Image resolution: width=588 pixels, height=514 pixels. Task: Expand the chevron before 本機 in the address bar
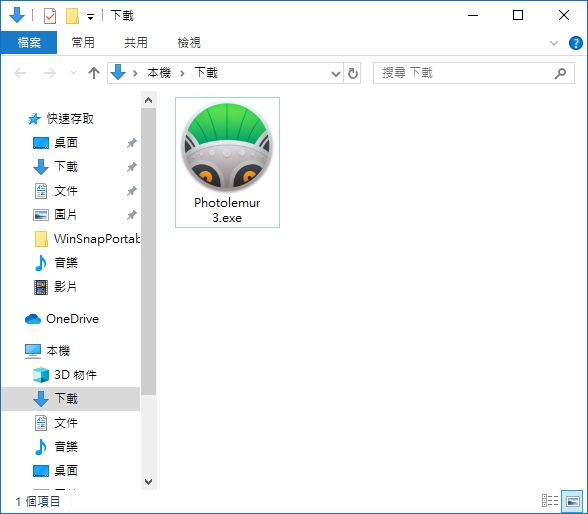pos(135,73)
